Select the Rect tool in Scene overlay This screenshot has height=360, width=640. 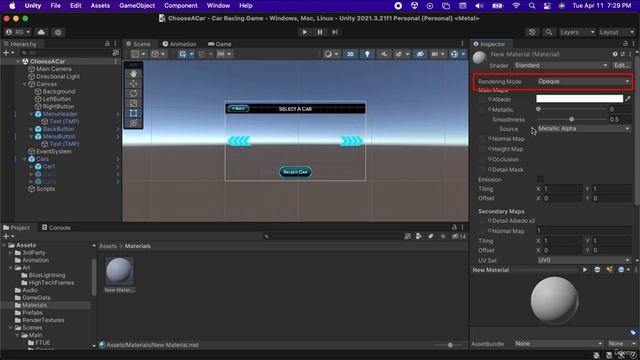coord(133,113)
